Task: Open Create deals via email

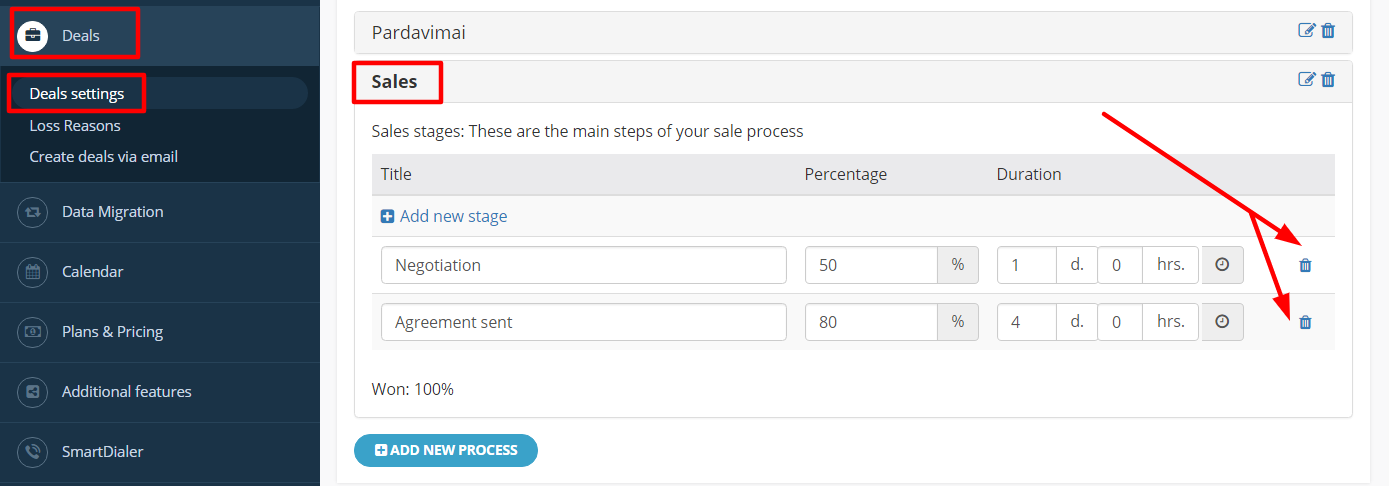Action: (104, 156)
